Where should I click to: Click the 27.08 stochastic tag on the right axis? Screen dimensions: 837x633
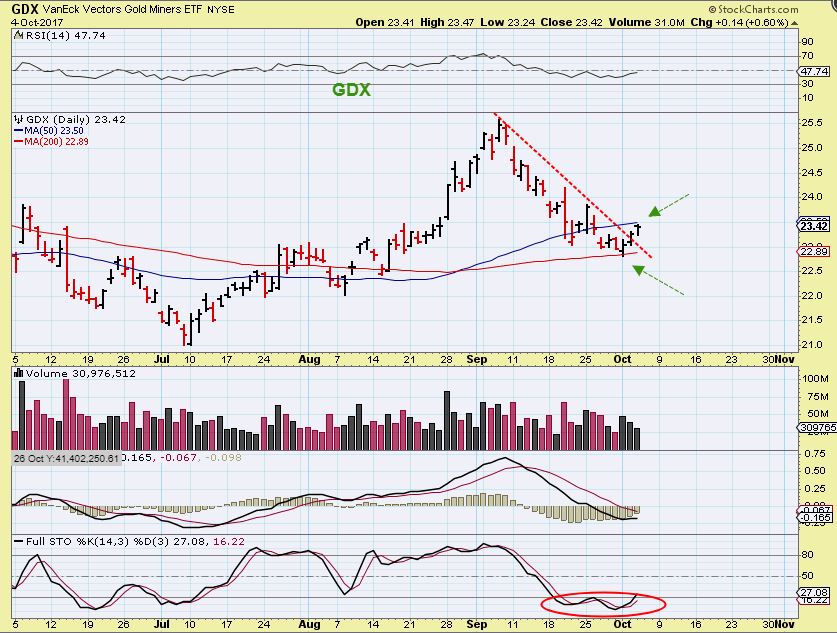(814, 592)
